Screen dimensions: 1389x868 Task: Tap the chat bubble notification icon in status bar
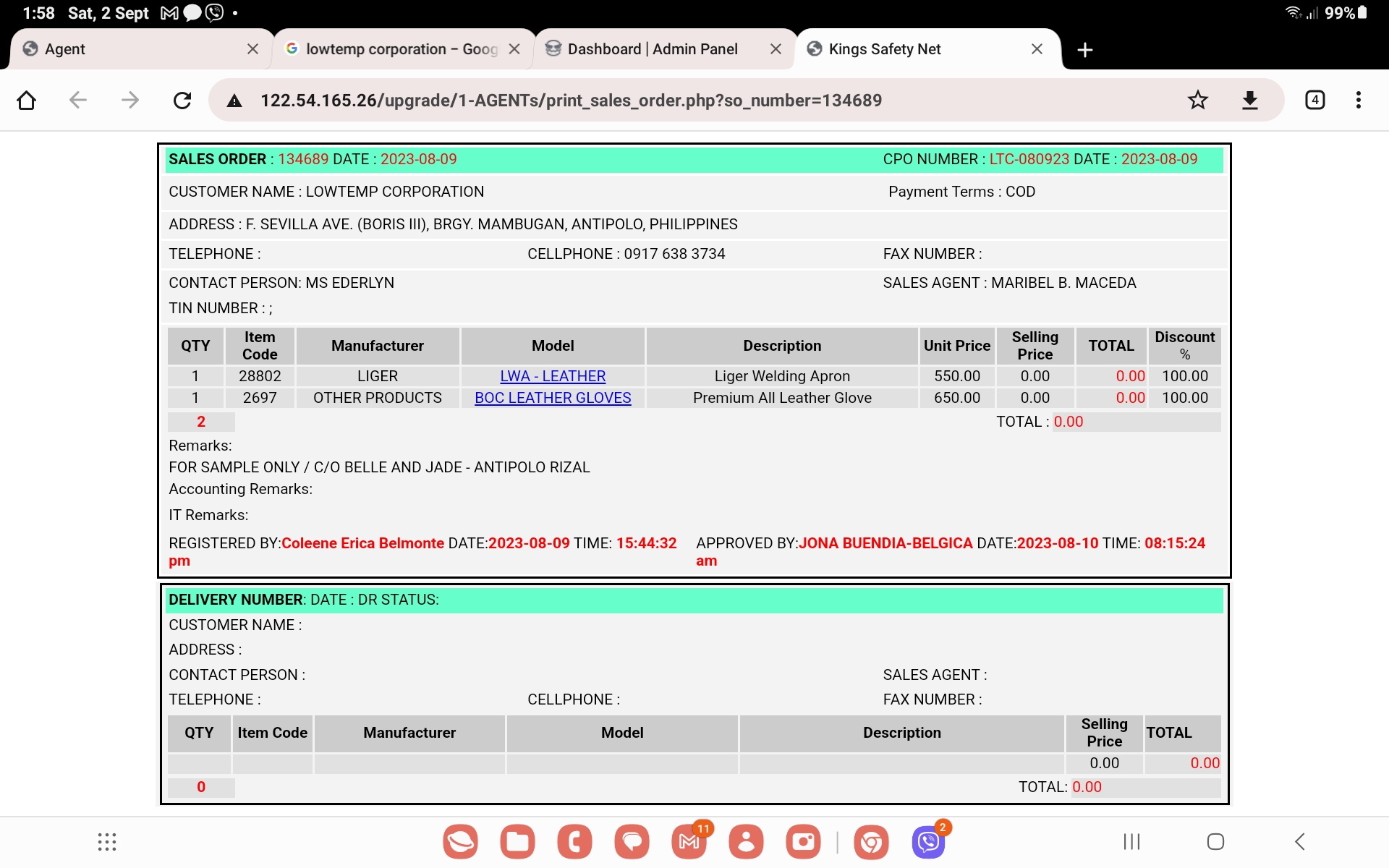192,13
